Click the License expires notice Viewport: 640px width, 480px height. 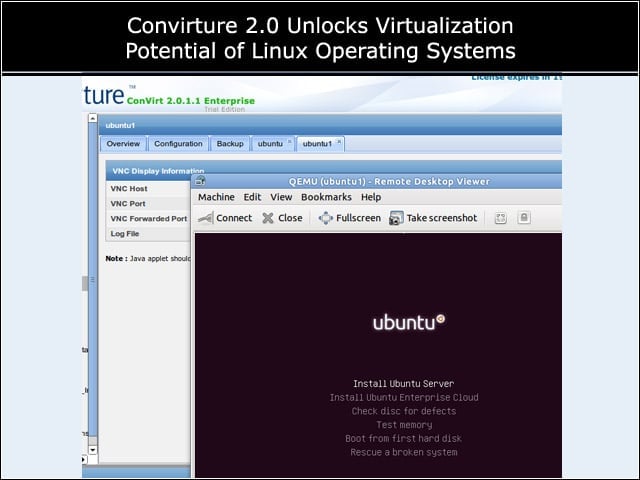point(516,78)
